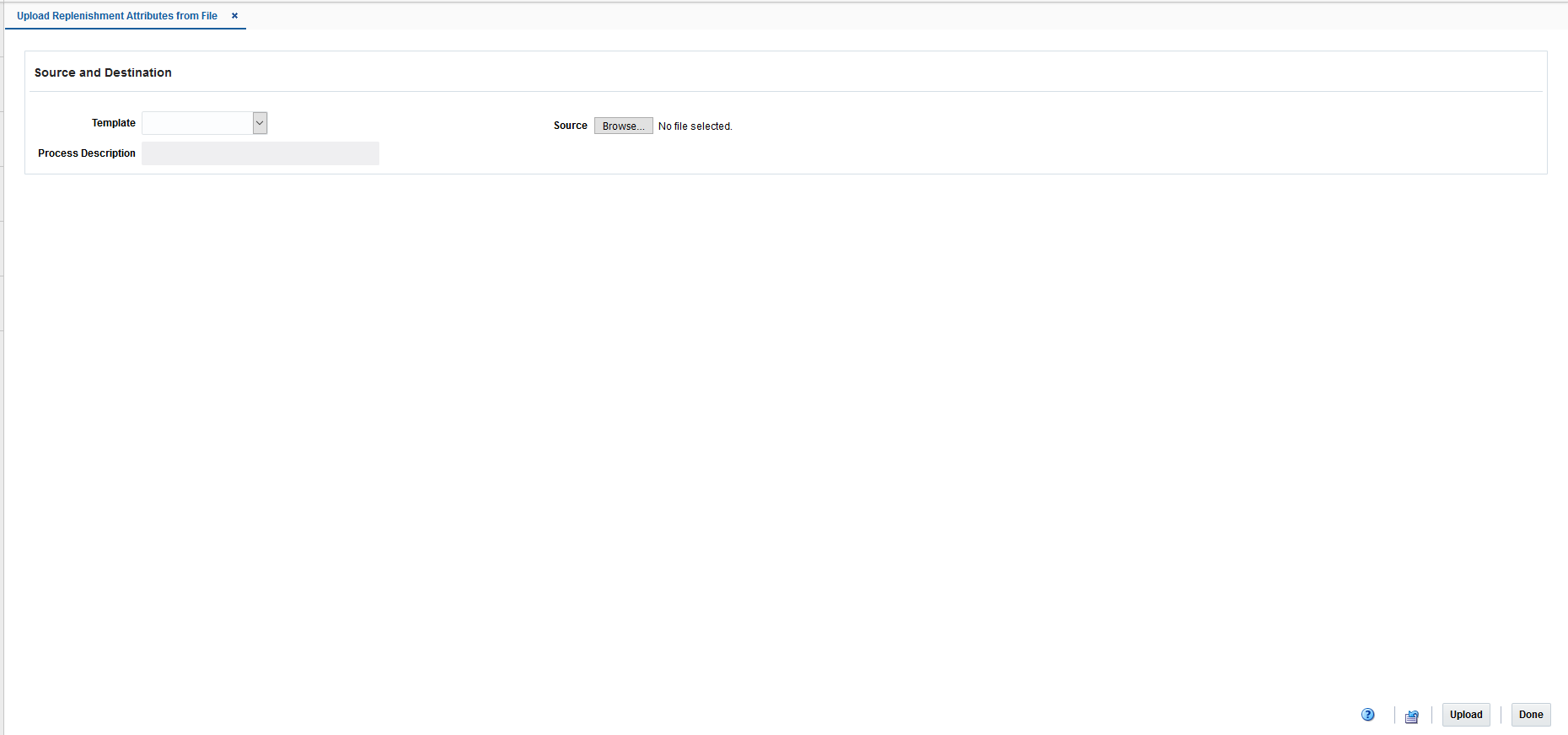This screenshot has height=735, width=1568.
Task: Click inside the Template combo box field
Action: click(x=197, y=123)
